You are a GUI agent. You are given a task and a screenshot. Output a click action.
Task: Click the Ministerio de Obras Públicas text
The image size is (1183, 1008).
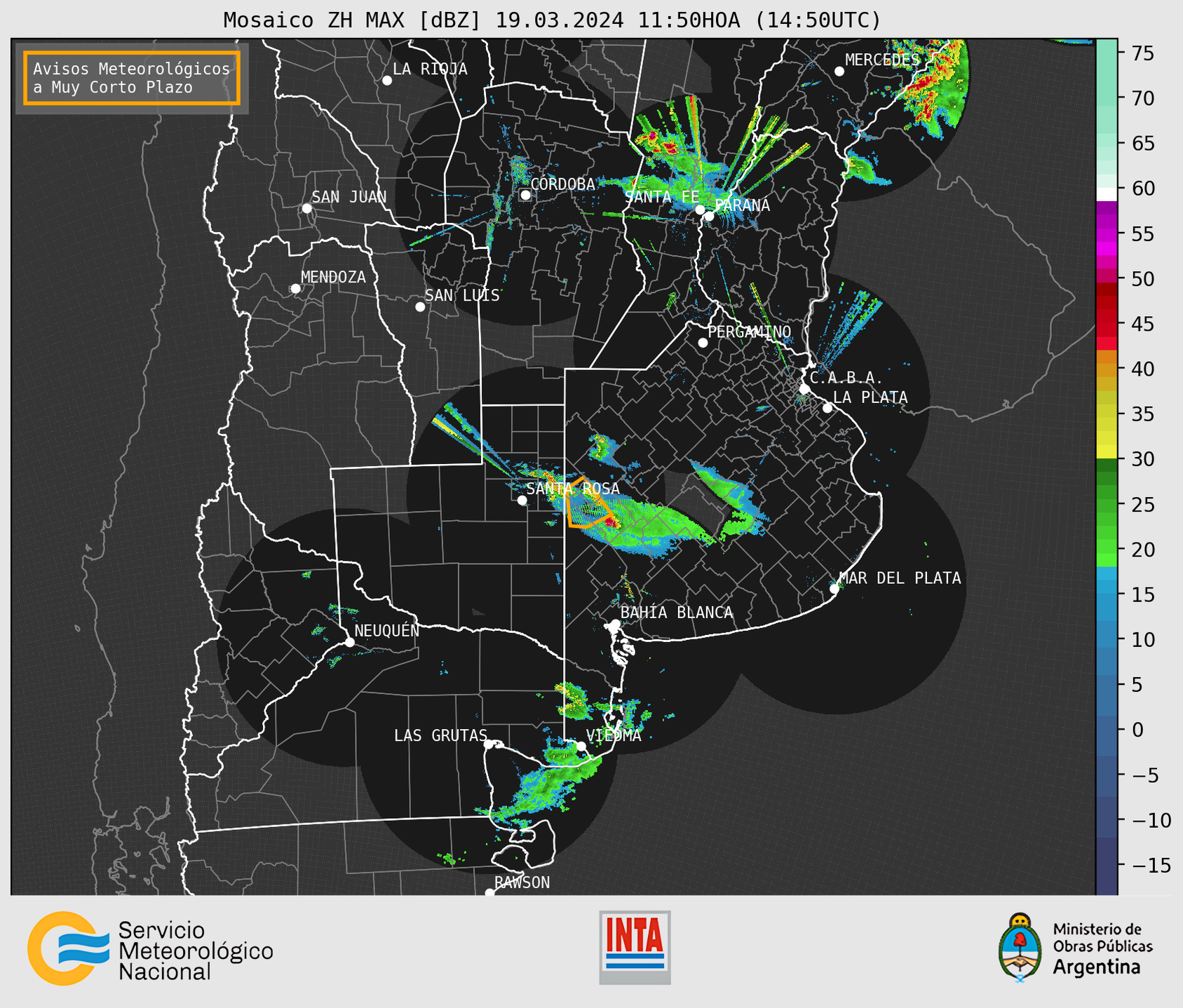tap(1102, 937)
